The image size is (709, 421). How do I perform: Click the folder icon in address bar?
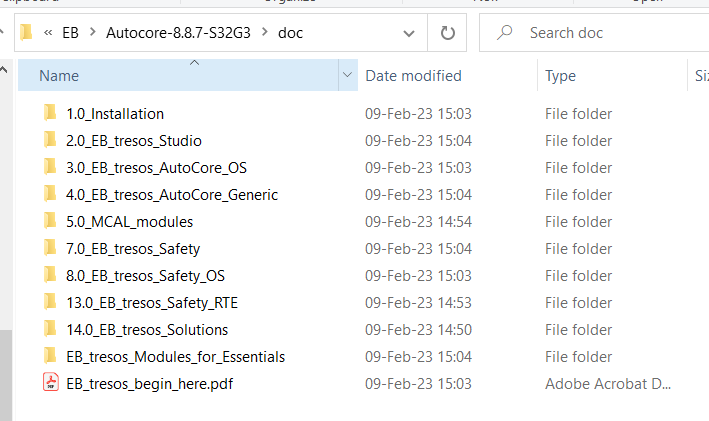tap(26, 33)
